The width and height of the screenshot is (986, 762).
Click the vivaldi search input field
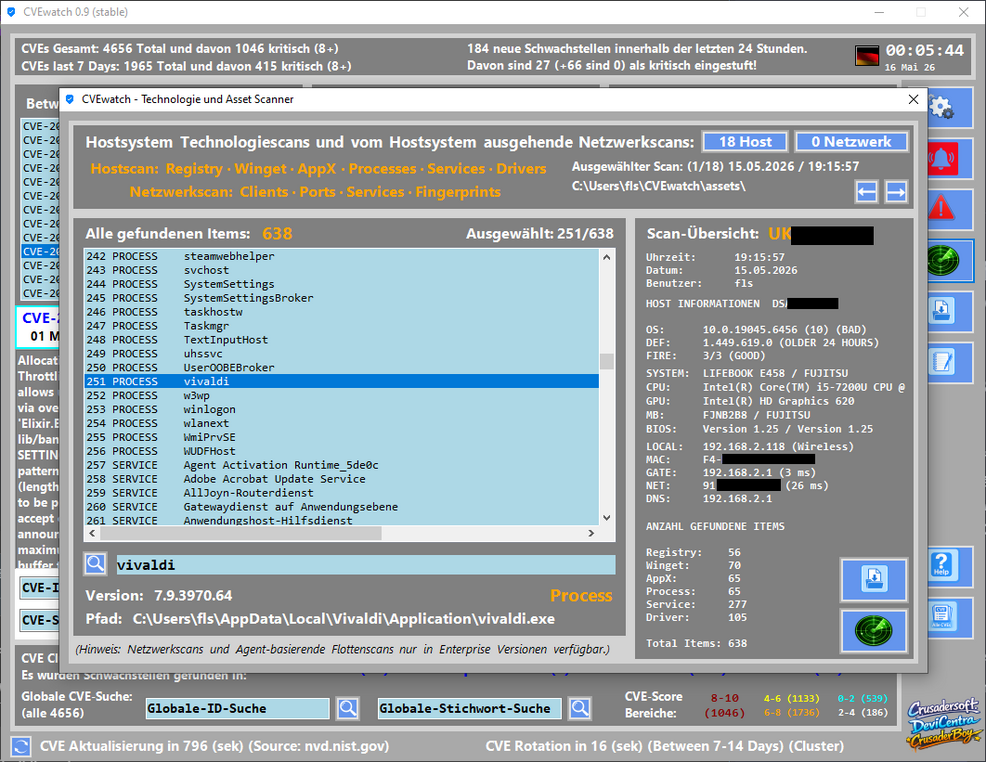click(365, 565)
